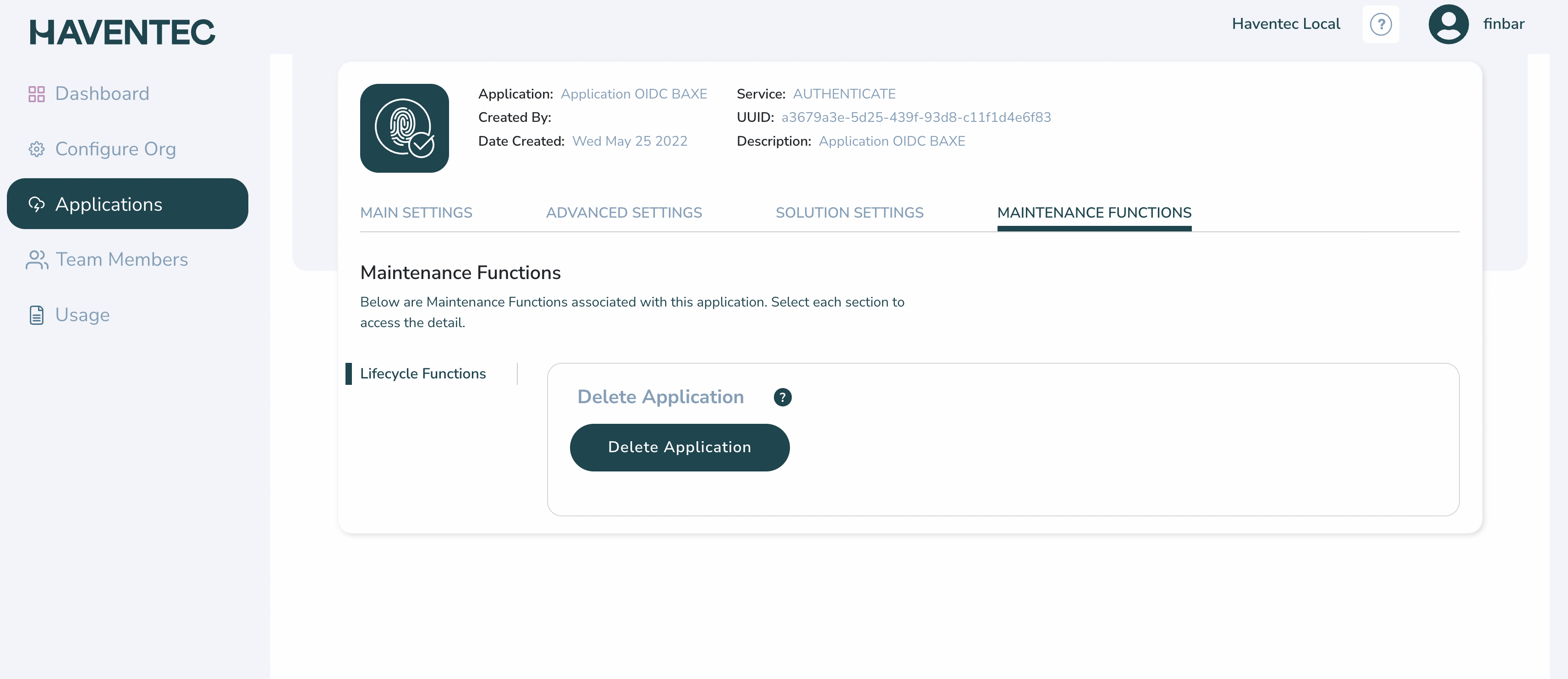
Task: Select the Maintenance Functions tab
Action: [1094, 213]
